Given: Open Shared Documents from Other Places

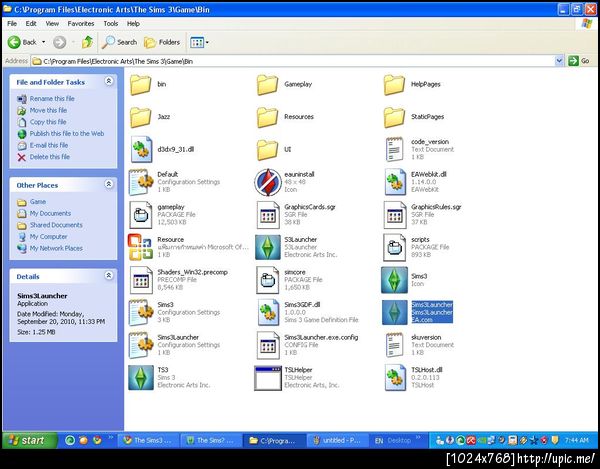Looking at the screenshot, I should [x=56, y=225].
